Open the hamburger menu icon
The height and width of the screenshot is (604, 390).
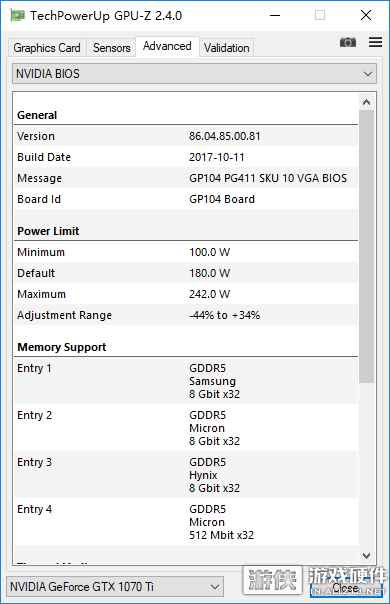(375, 42)
